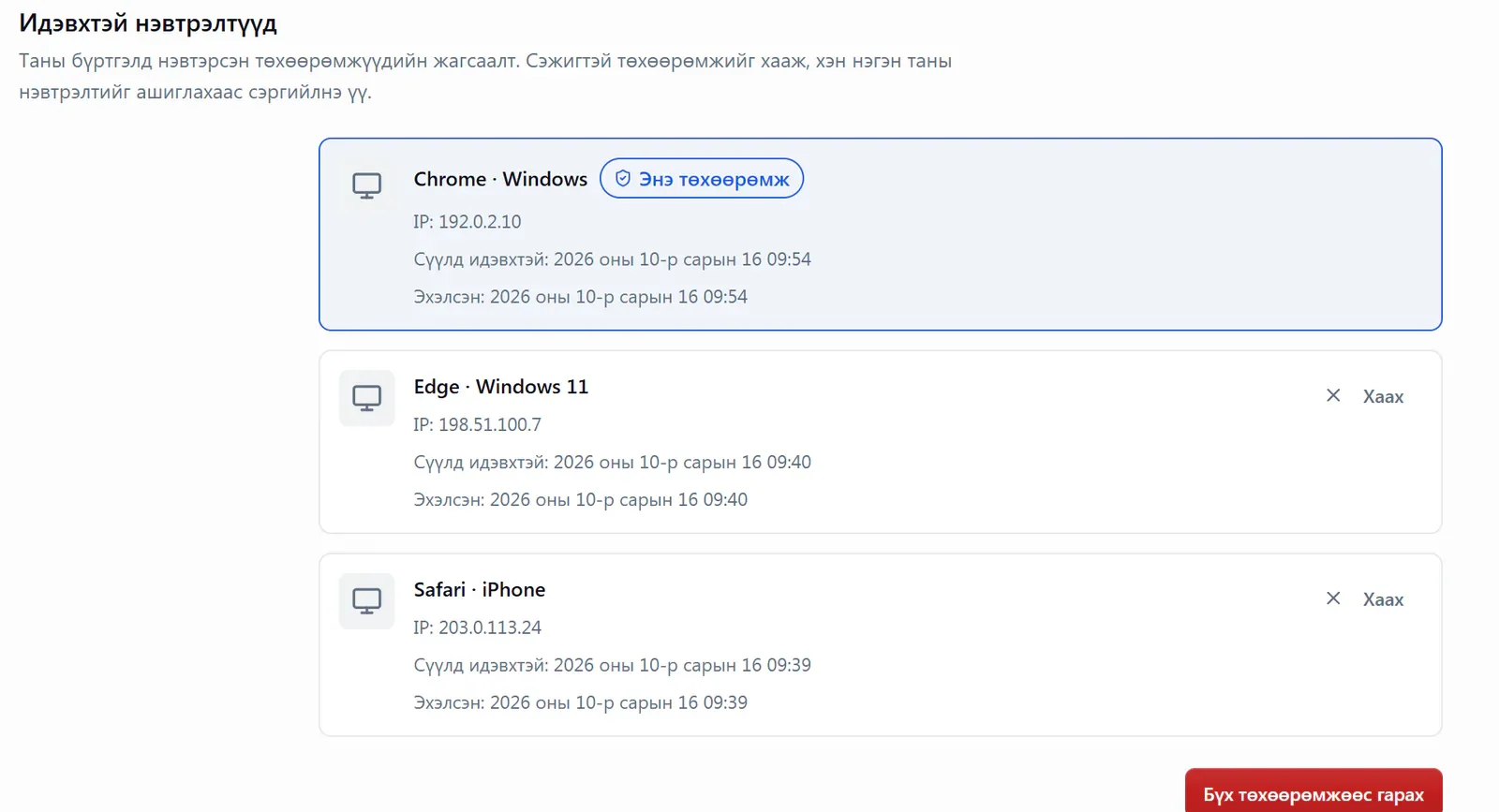Click the monitor icon for Edge Windows 11 session
Viewport: 1499px width, 812px height.
(x=366, y=398)
